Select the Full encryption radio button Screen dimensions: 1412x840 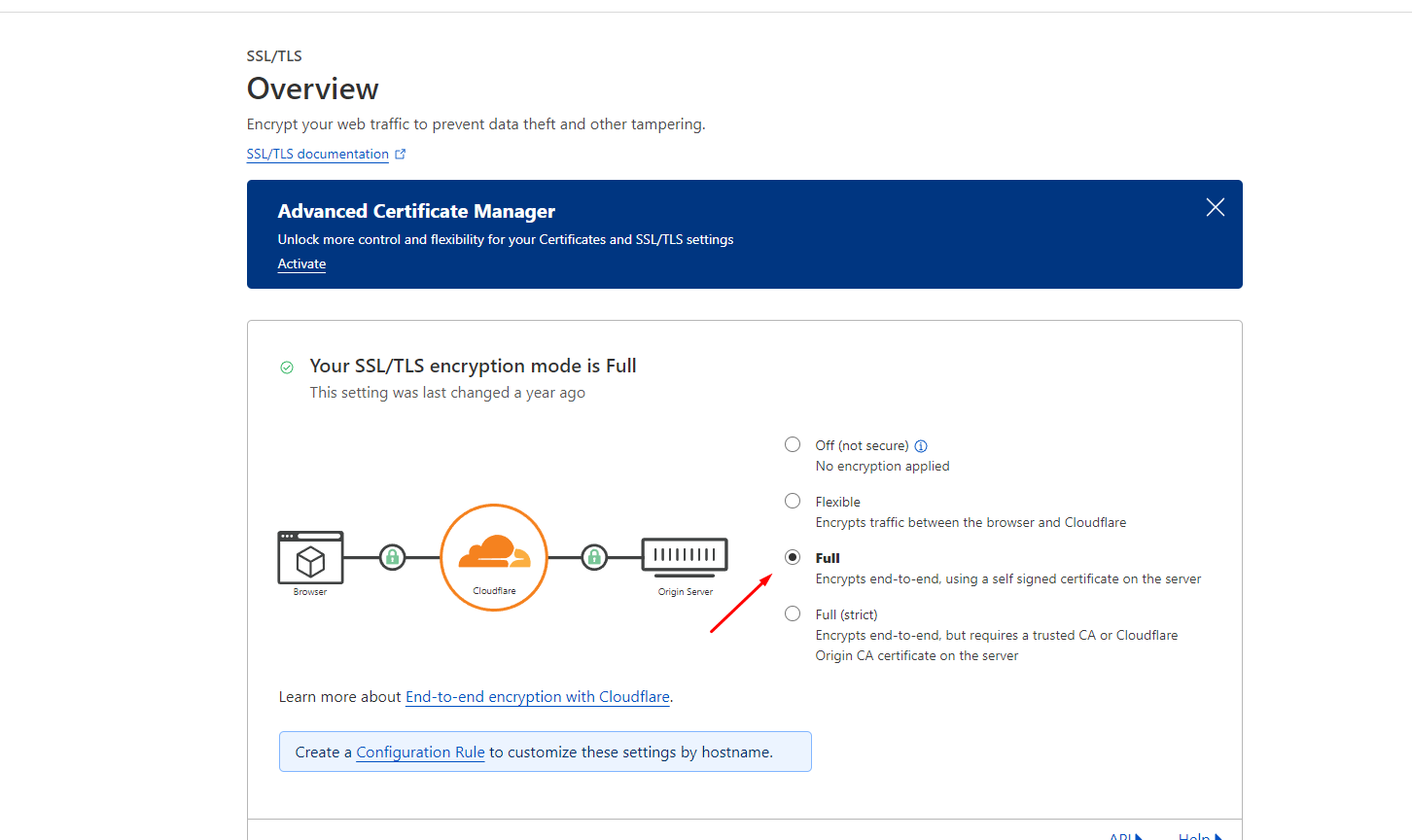pos(793,557)
